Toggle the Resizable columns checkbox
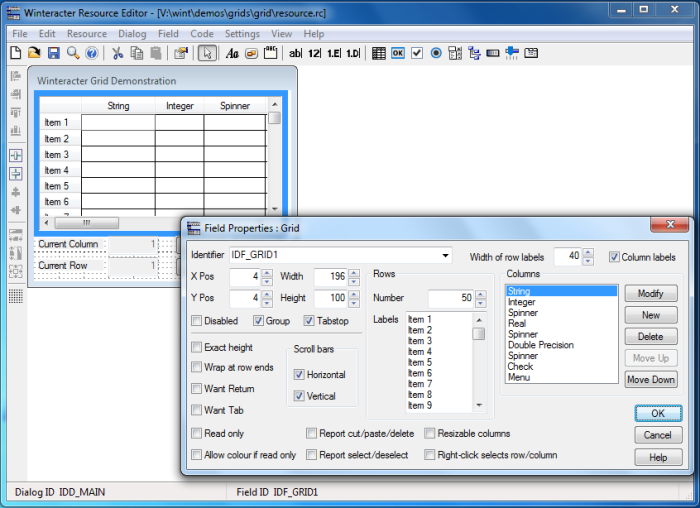 pyautogui.click(x=429, y=433)
